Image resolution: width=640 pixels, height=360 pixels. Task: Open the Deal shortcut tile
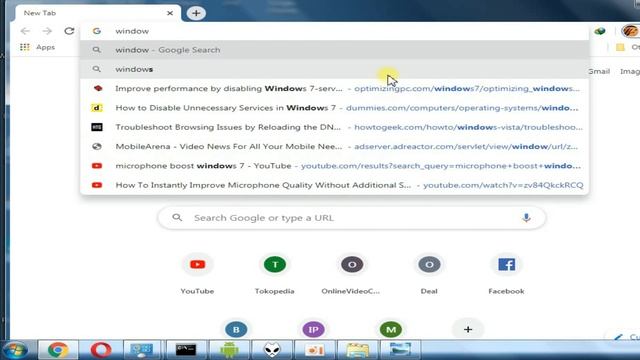click(x=429, y=273)
